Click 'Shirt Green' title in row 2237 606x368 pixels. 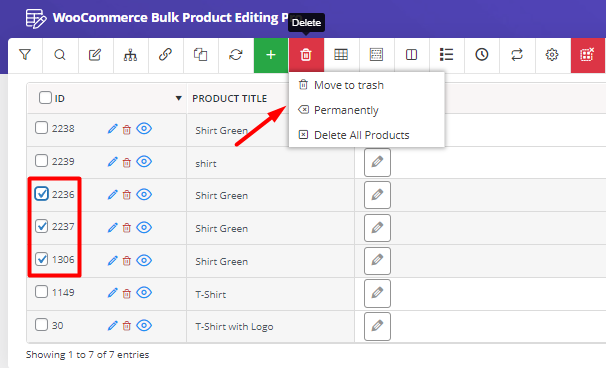(221, 228)
